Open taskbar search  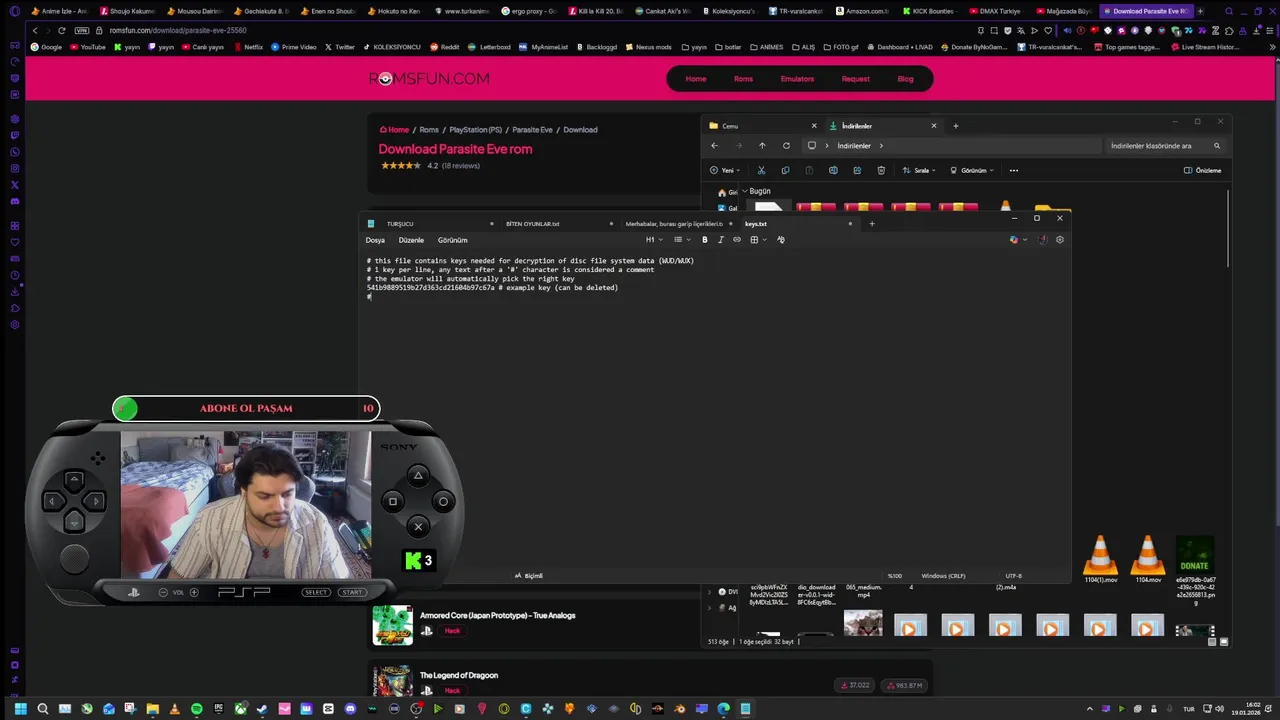pyautogui.click(x=42, y=709)
